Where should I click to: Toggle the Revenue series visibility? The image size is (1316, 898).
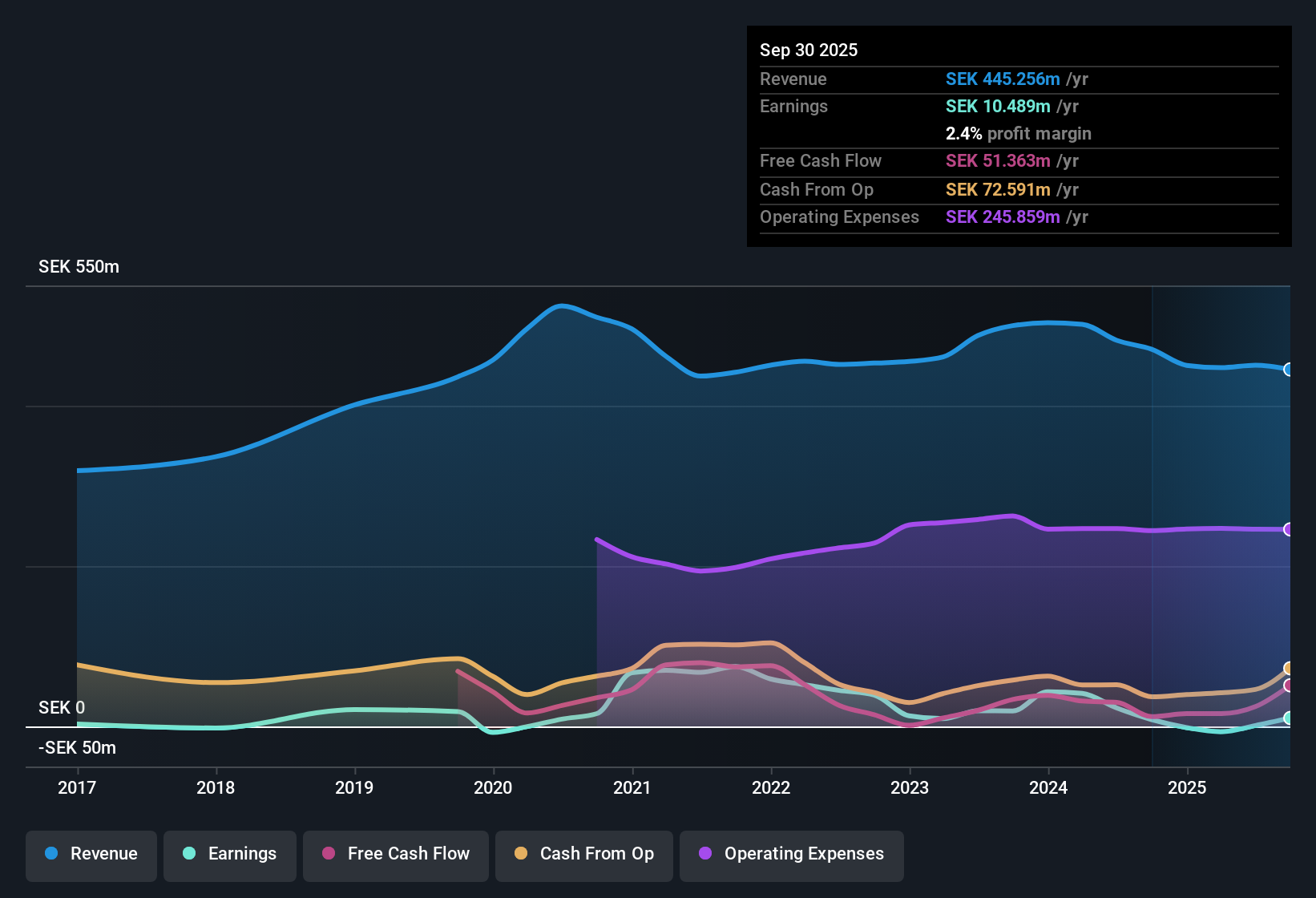click(x=91, y=854)
